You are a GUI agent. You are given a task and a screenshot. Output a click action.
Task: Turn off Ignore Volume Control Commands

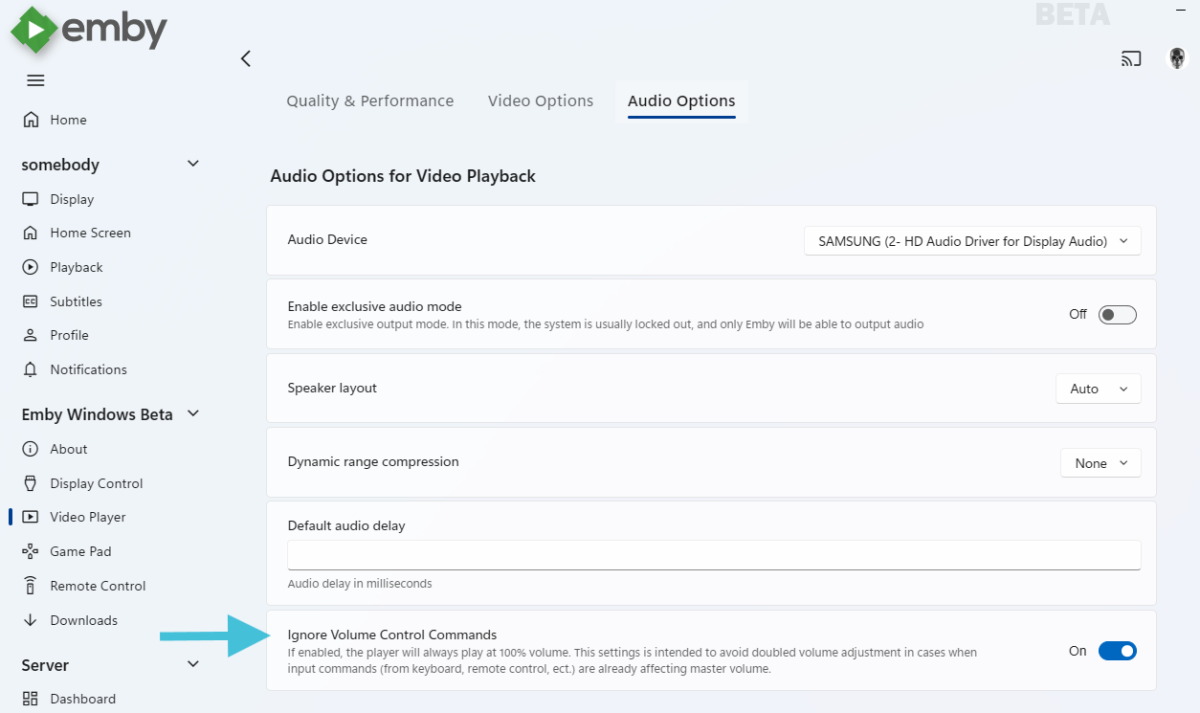point(1117,651)
